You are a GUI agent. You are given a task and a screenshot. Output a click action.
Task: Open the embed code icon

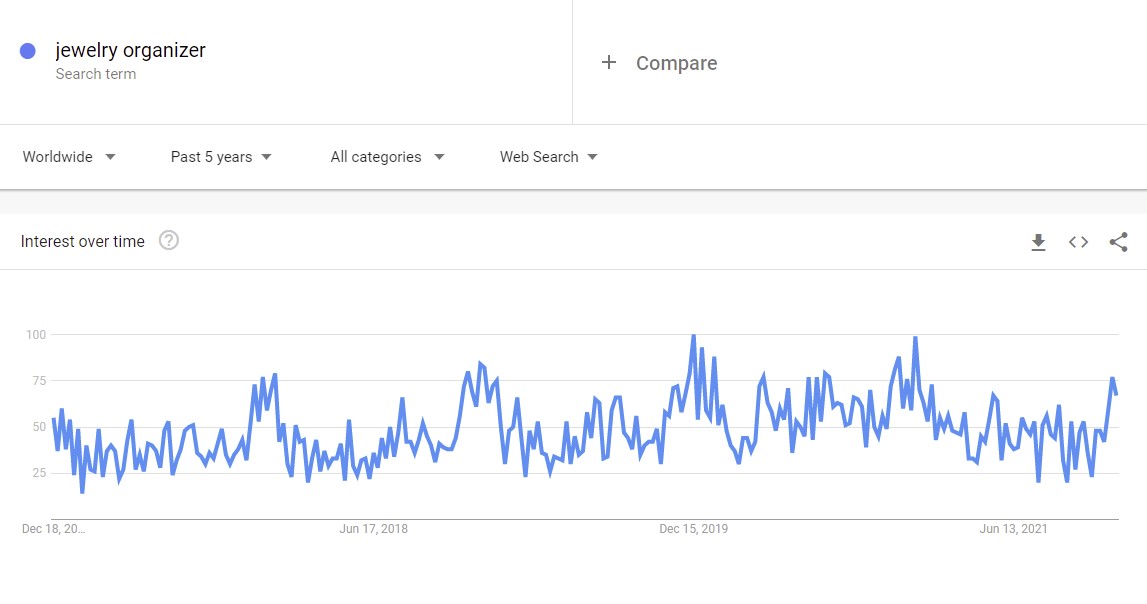pos(1078,242)
